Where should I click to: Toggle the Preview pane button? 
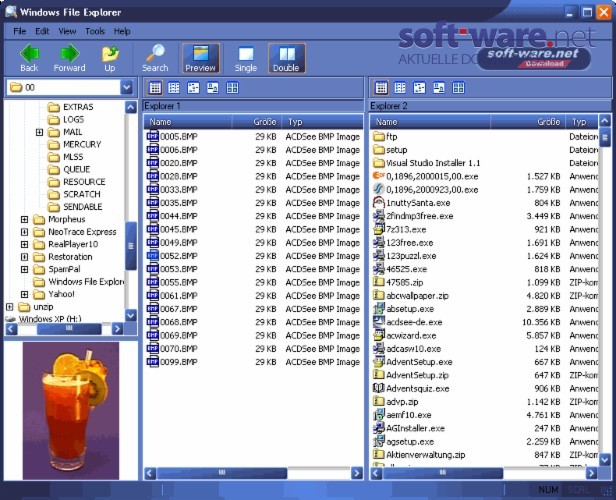pyautogui.click(x=200, y=58)
